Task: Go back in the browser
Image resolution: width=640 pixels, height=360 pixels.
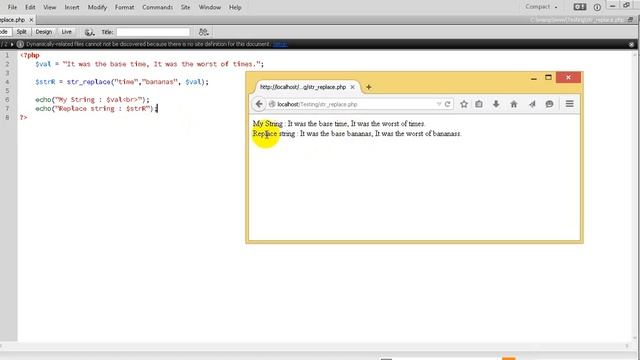Action: coord(259,104)
